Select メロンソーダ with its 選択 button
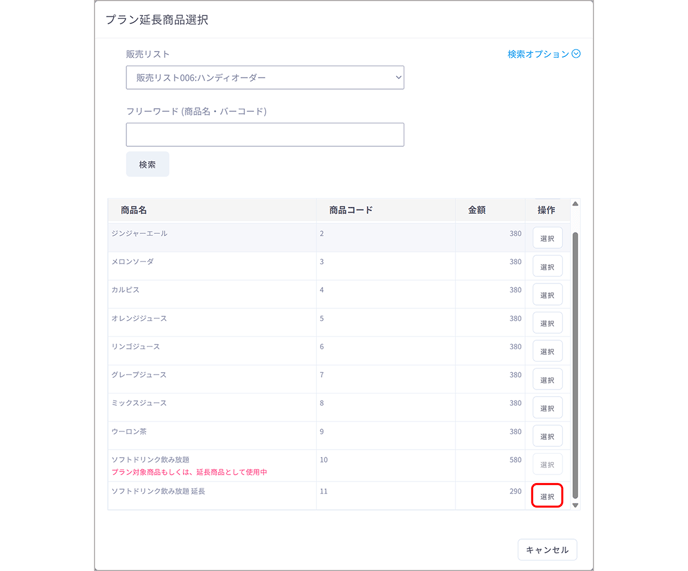This screenshot has height=571, width=688. (x=547, y=267)
